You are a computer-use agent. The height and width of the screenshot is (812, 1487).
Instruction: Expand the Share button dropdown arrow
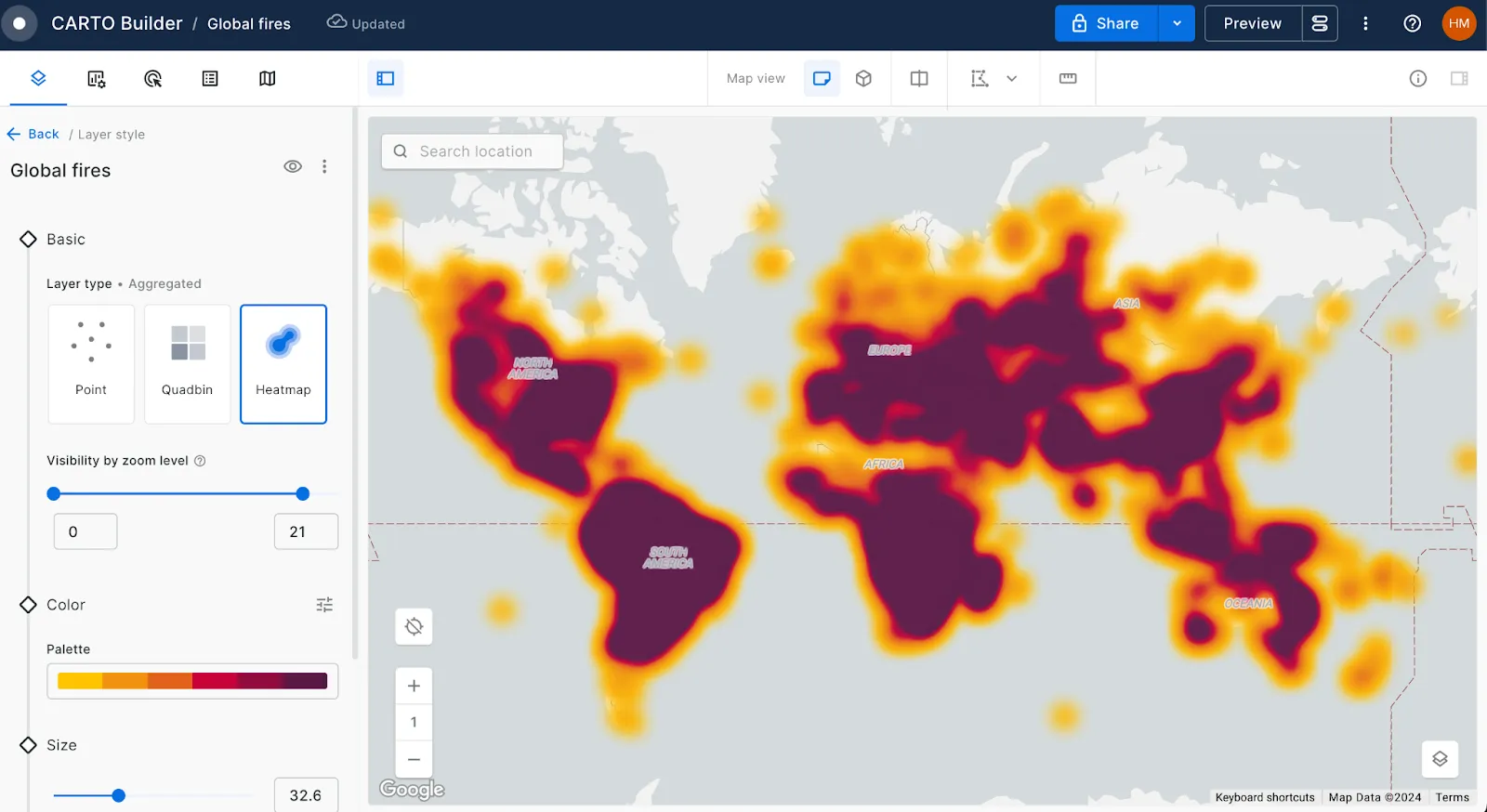pos(1177,24)
